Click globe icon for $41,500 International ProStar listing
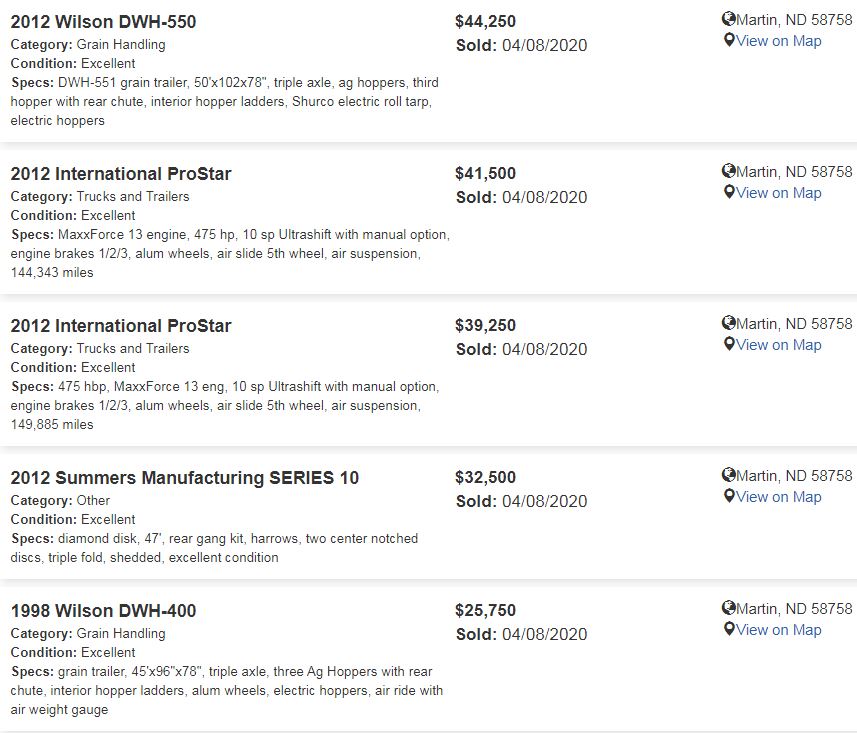 [729, 172]
